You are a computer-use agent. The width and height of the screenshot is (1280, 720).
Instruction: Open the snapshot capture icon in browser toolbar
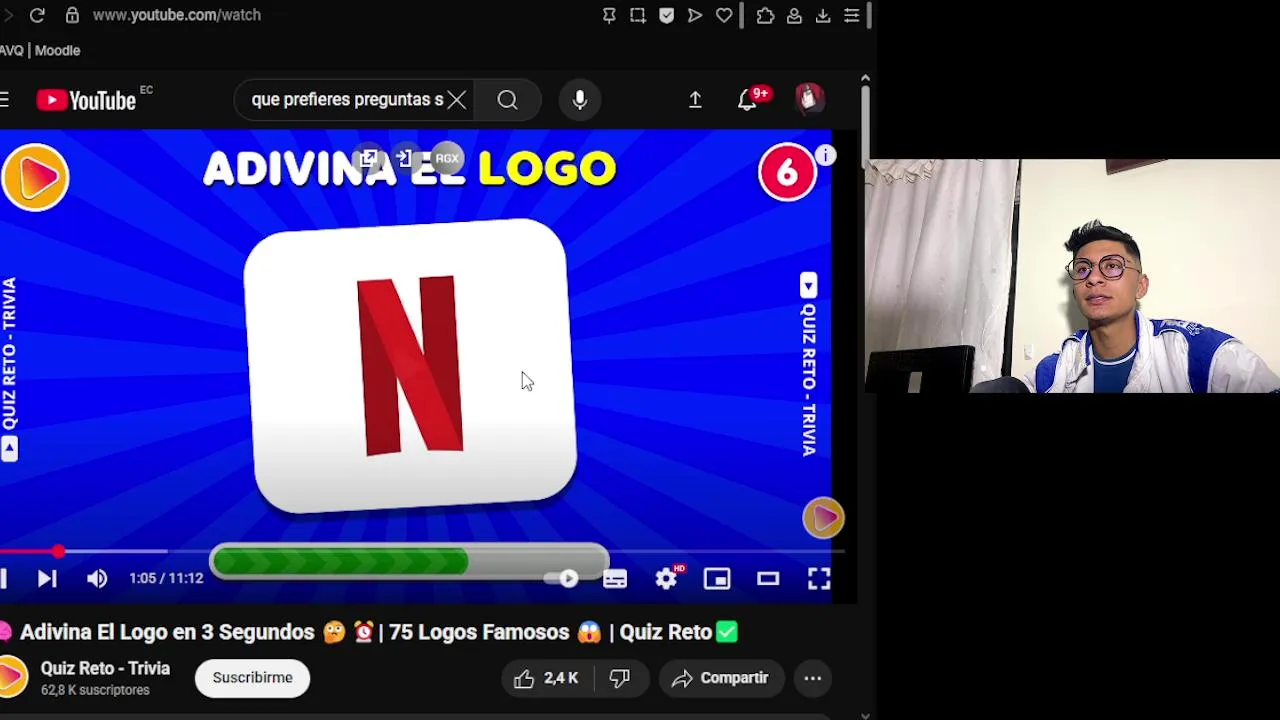[638, 15]
